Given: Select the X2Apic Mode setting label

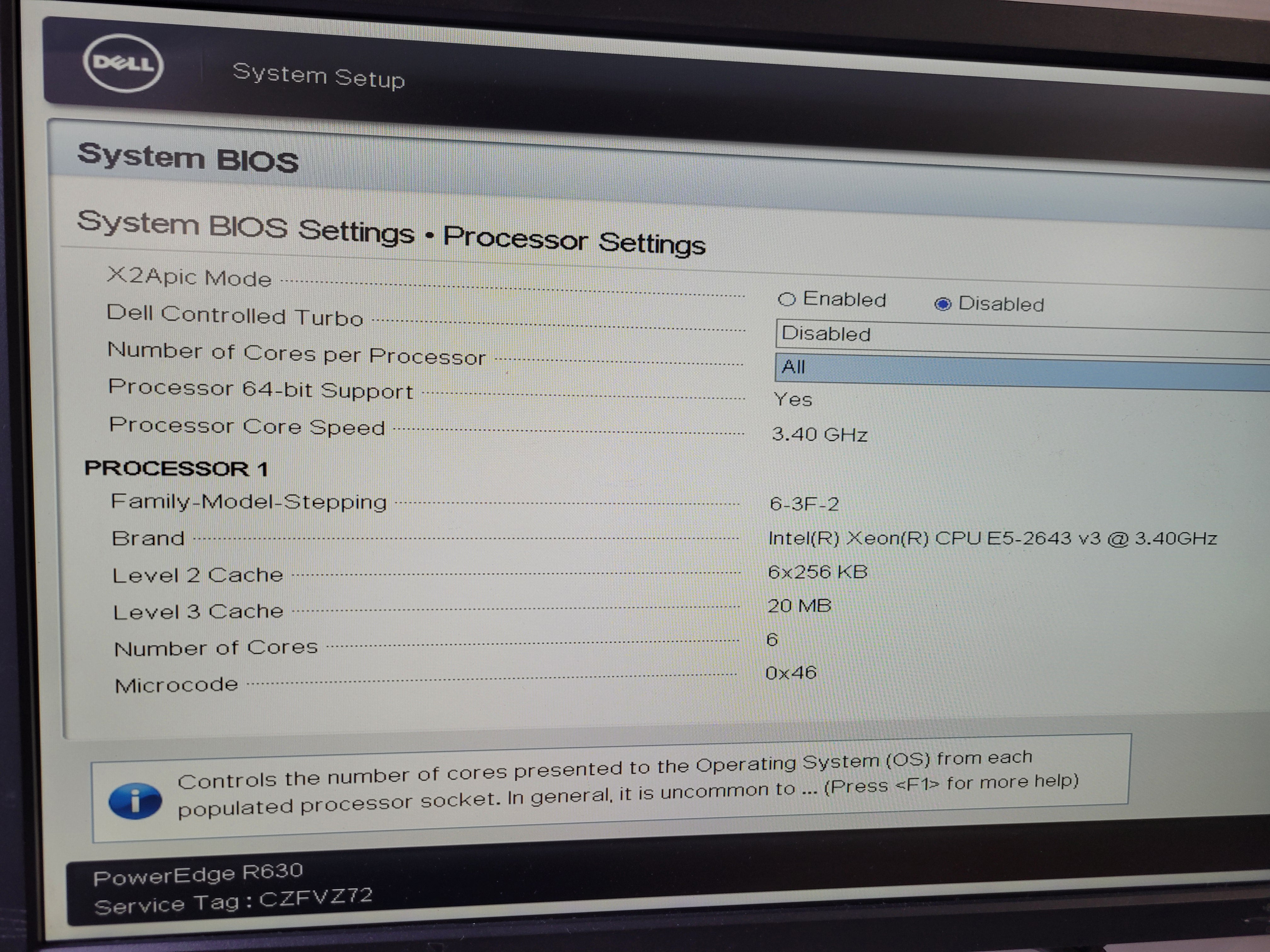Looking at the screenshot, I should click(189, 277).
